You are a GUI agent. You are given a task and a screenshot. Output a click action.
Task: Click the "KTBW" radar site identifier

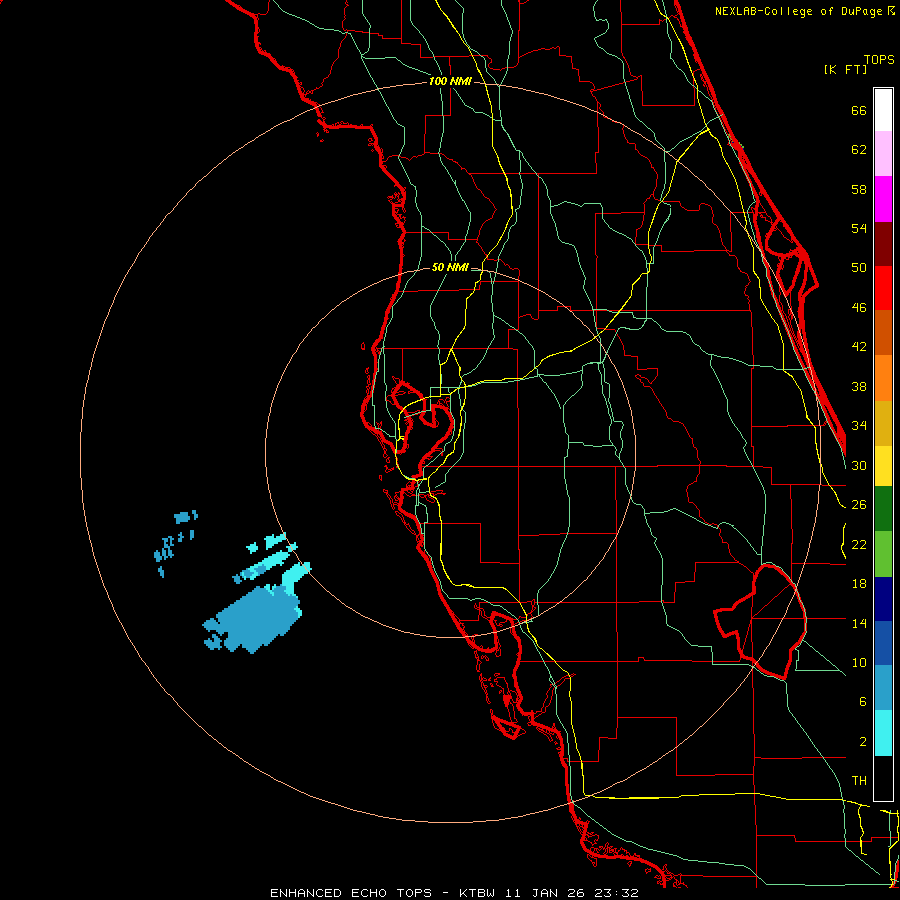(478, 893)
